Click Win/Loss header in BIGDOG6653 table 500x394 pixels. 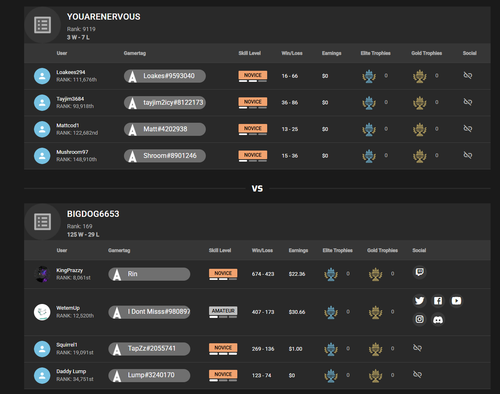[x=262, y=250]
